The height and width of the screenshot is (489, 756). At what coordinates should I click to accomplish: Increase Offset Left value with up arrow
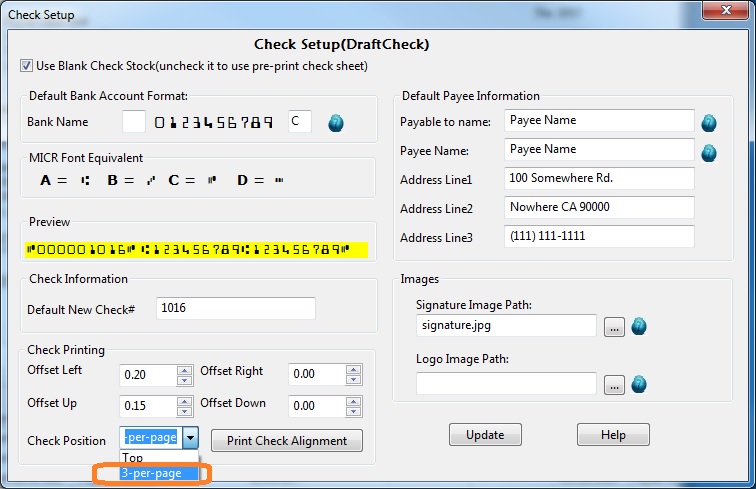(183, 369)
